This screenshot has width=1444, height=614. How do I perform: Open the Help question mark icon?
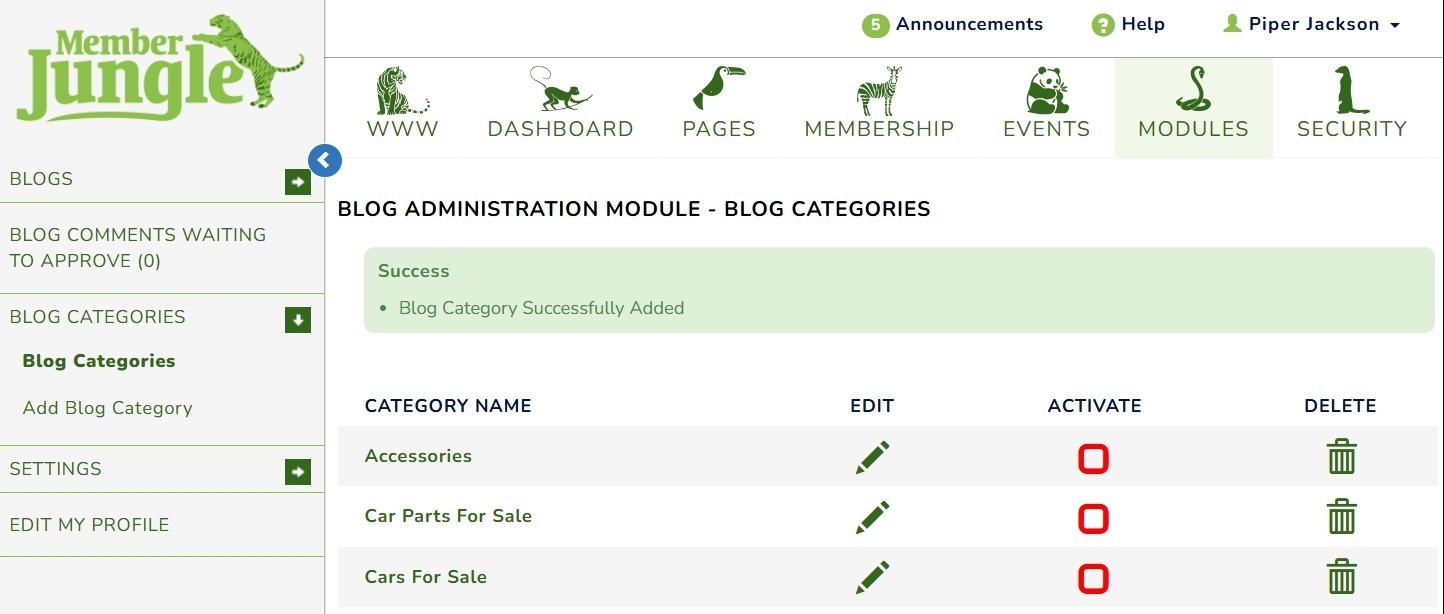(x=1103, y=25)
